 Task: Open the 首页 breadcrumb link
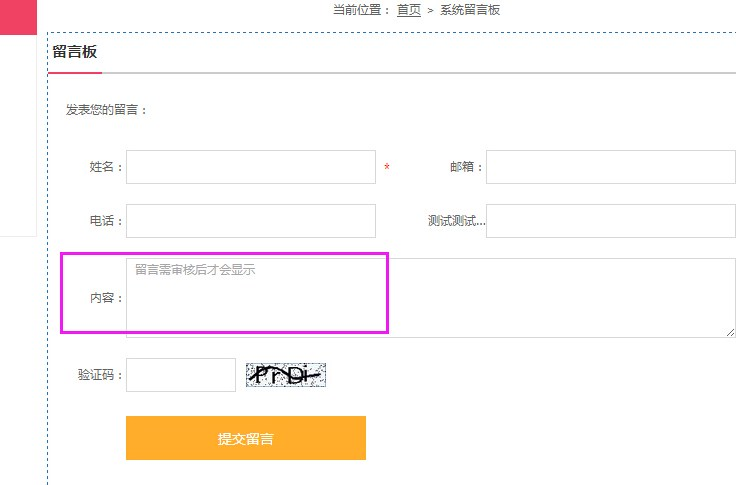tap(409, 10)
